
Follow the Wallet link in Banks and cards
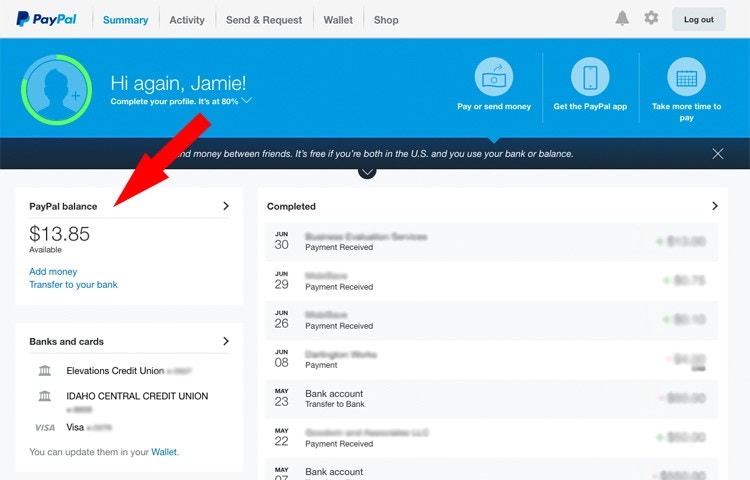coord(164,452)
